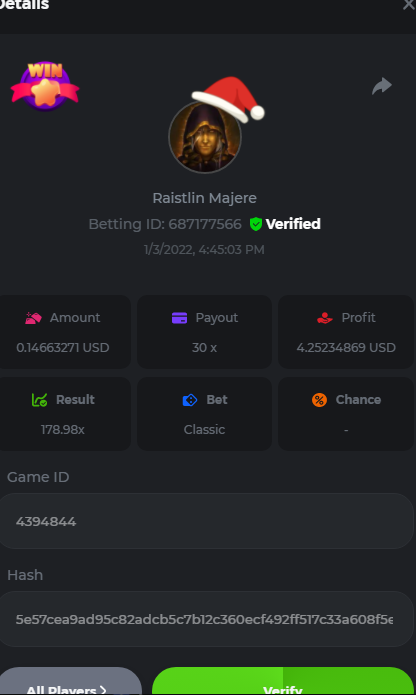Click the pink Amount icon

pyautogui.click(x=33, y=318)
